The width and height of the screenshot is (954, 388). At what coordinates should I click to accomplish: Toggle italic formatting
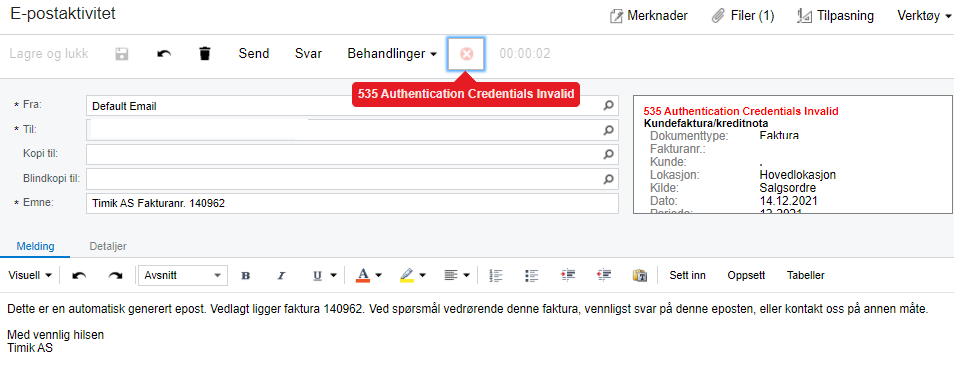click(281, 275)
